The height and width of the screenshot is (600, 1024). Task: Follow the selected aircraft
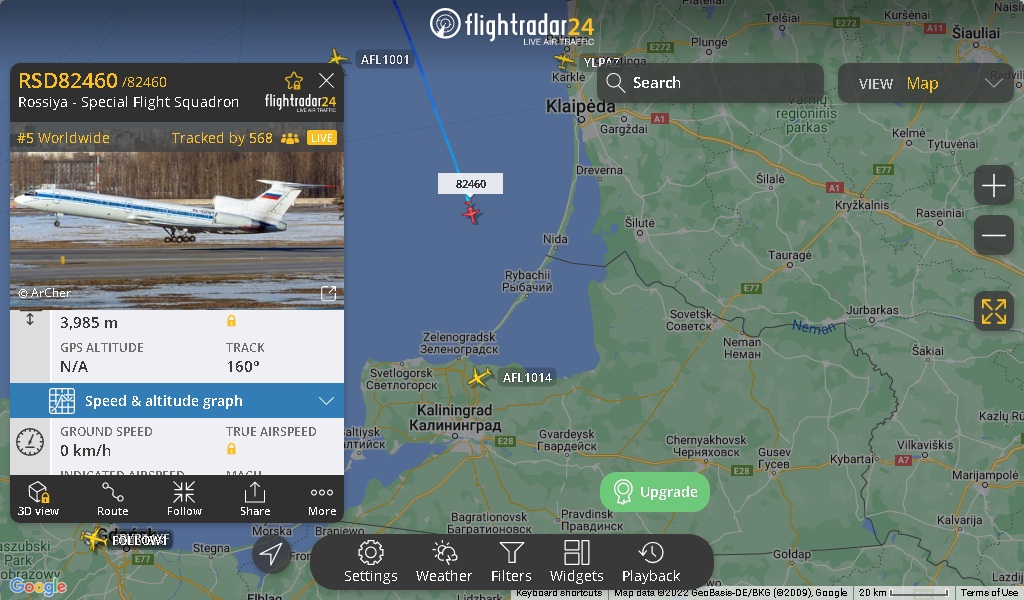(184, 499)
